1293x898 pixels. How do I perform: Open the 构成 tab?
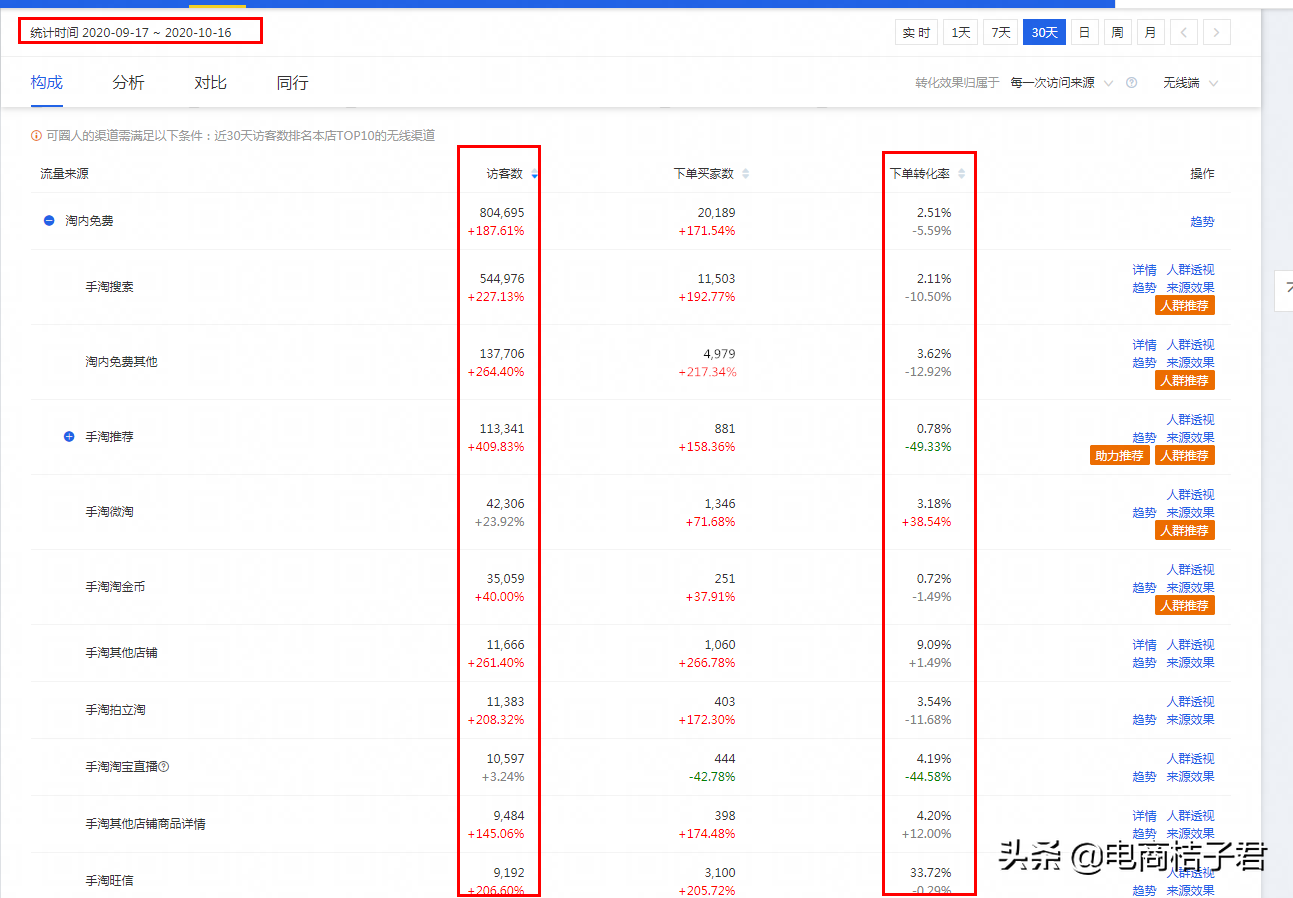coord(47,83)
